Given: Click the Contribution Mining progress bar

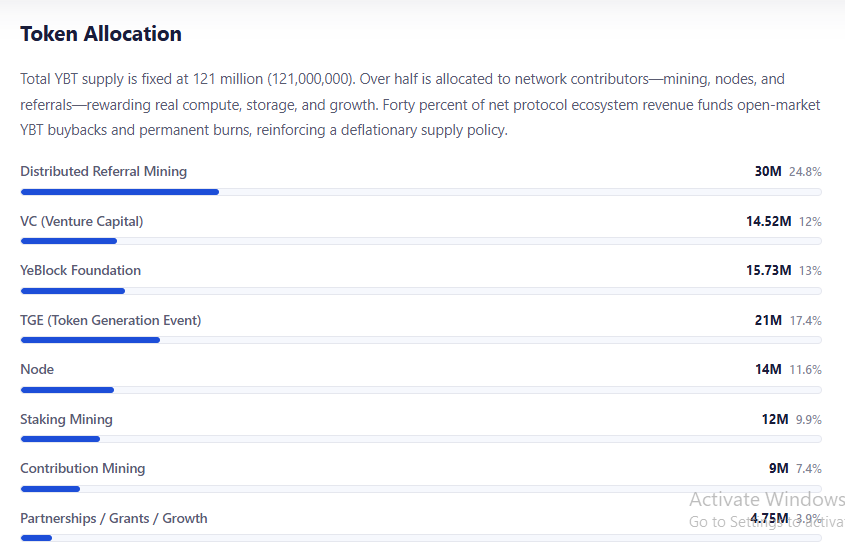Looking at the screenshot, I should [x=421, y=489].
